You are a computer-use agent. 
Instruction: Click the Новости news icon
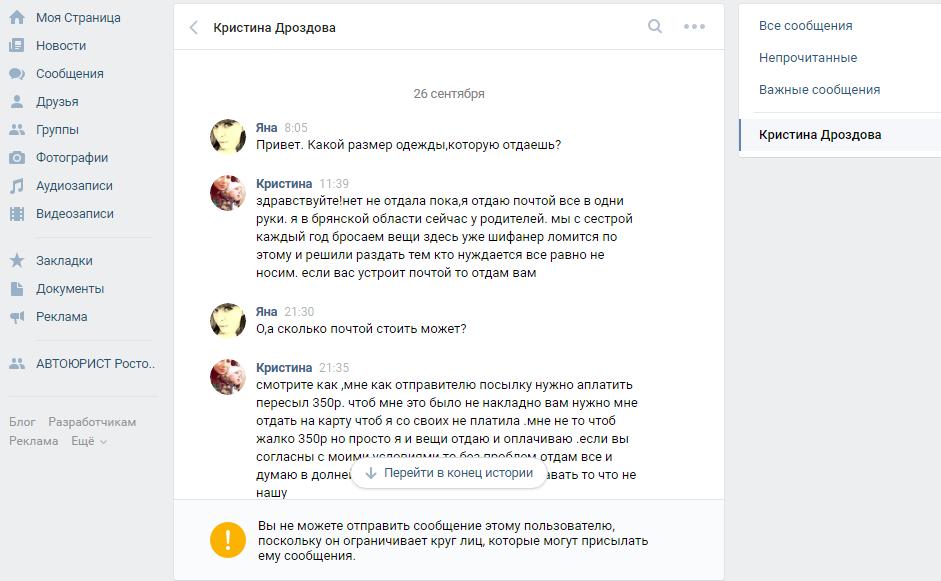tap(17, 45)
